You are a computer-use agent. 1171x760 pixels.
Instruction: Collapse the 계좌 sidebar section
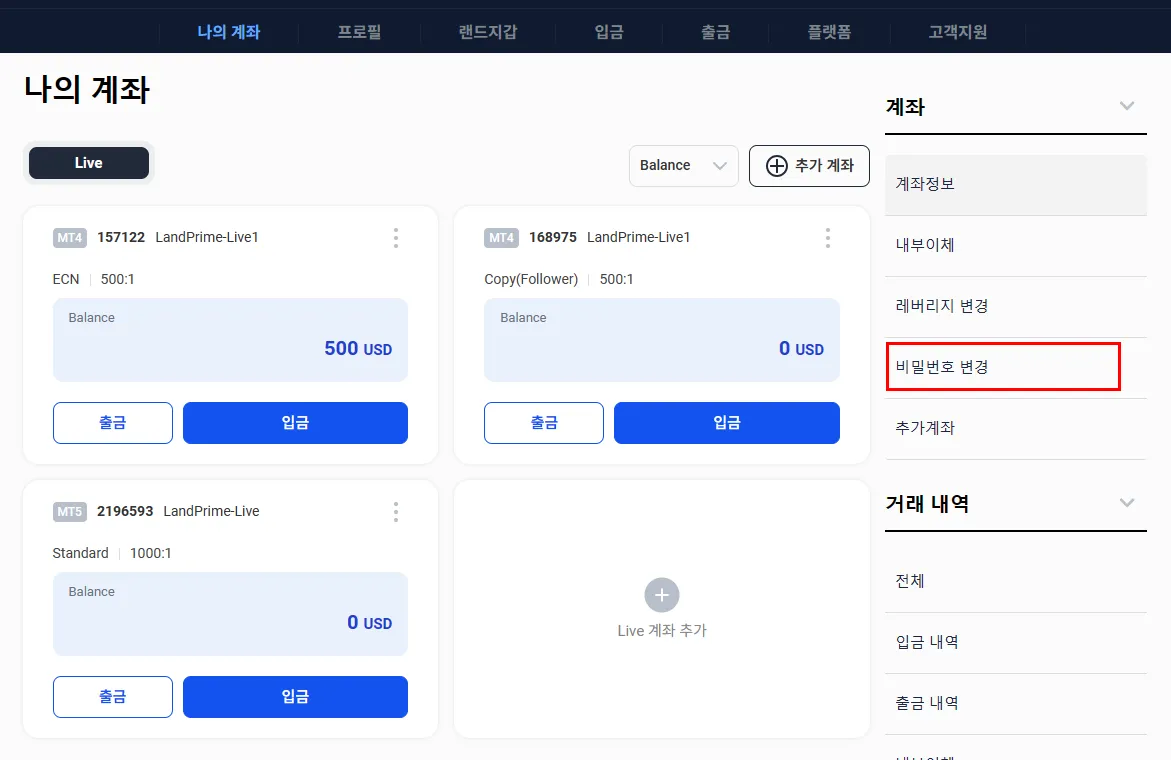point(1127,106)
